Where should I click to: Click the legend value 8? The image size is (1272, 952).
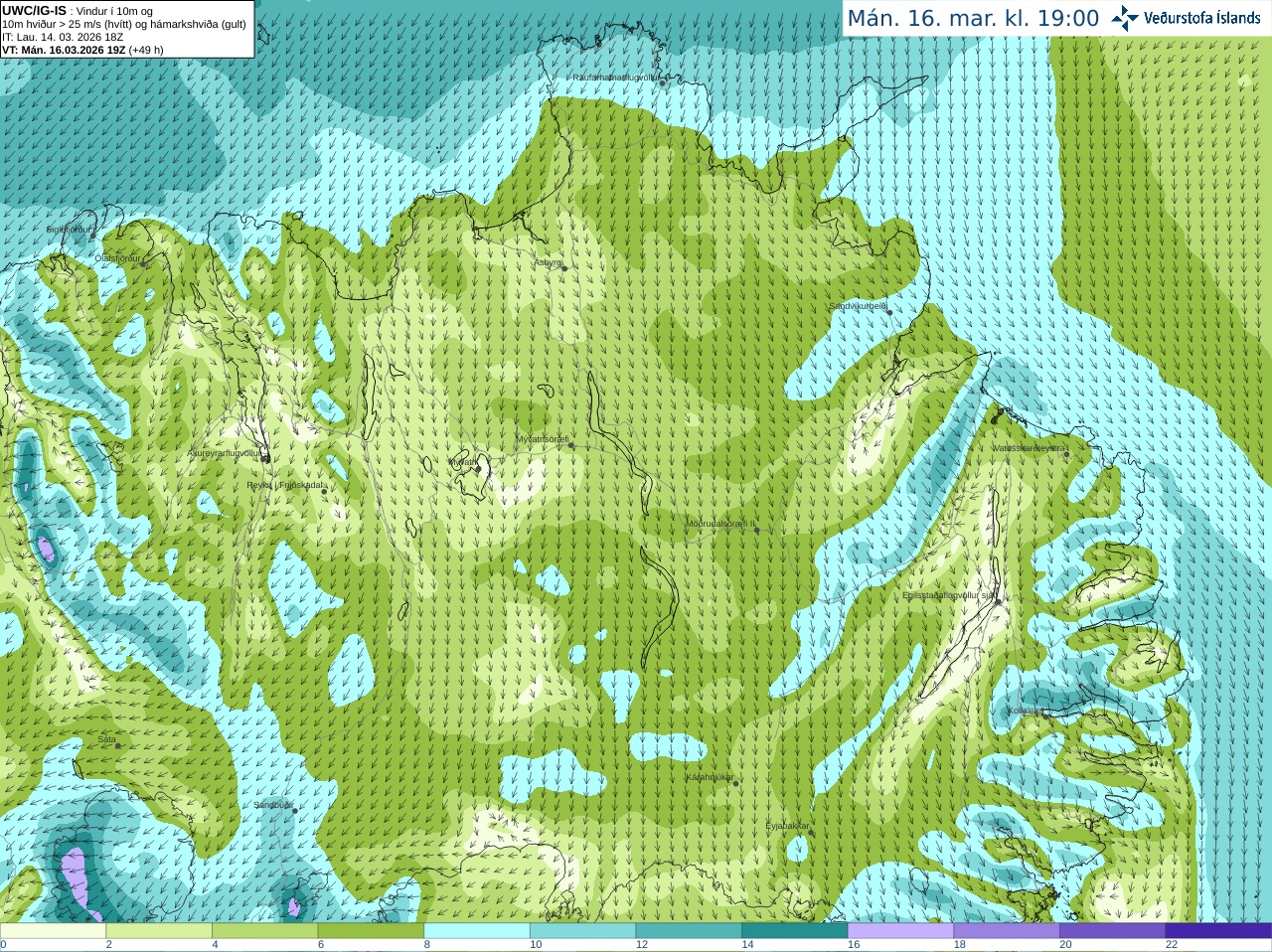[x=427, y=945]
